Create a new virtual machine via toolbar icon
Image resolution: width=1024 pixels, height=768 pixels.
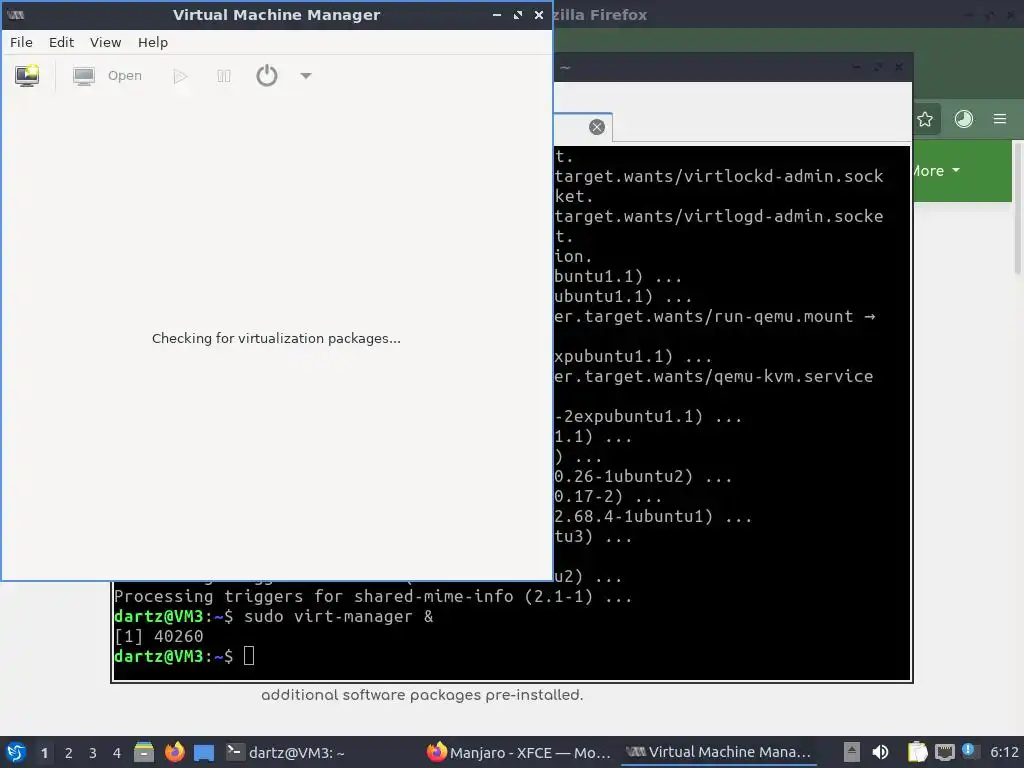pyautogui.click(x=27, y=76)
